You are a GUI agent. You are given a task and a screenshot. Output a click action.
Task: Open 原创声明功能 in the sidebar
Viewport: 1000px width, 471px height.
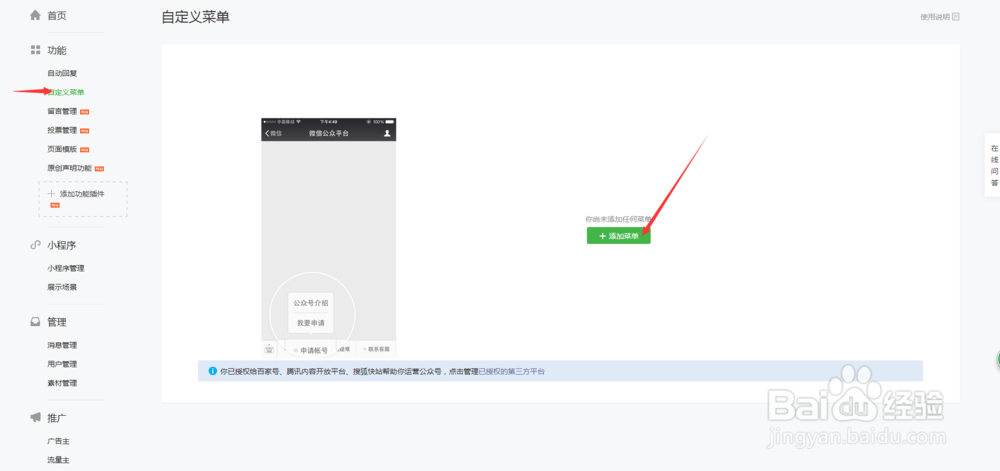(x=70, y=168)
